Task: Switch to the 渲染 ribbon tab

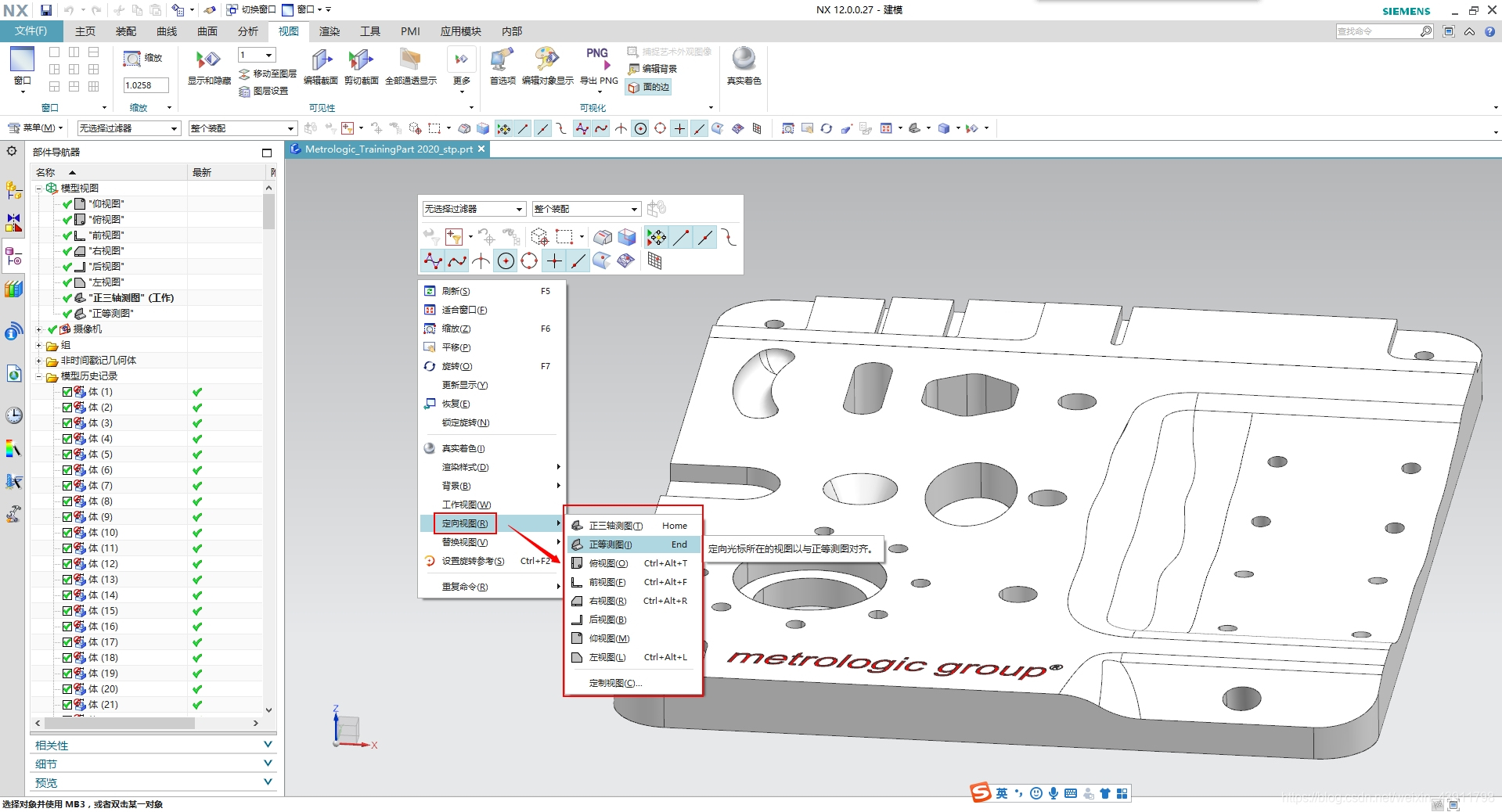Action: point(330,31)
